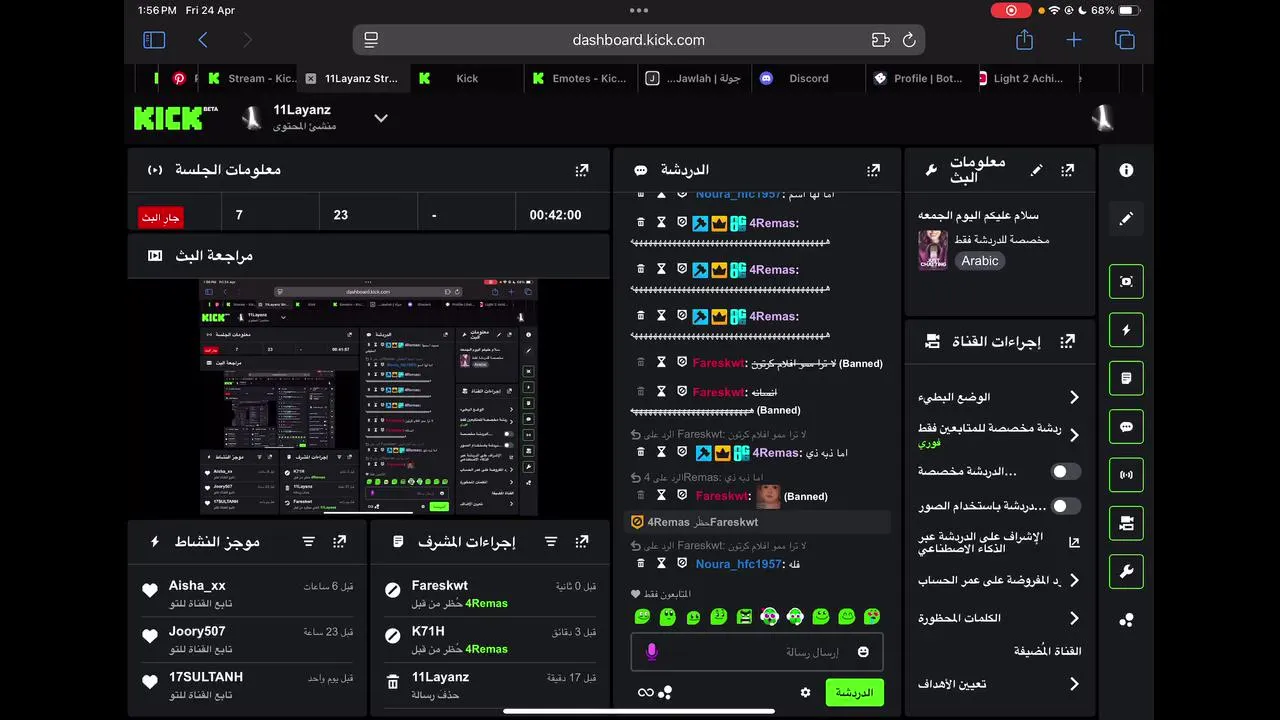The image size is (1280, 720).
Task: Toggle the lightning activity widget icon in sidebar
Action: (1126, 330)
